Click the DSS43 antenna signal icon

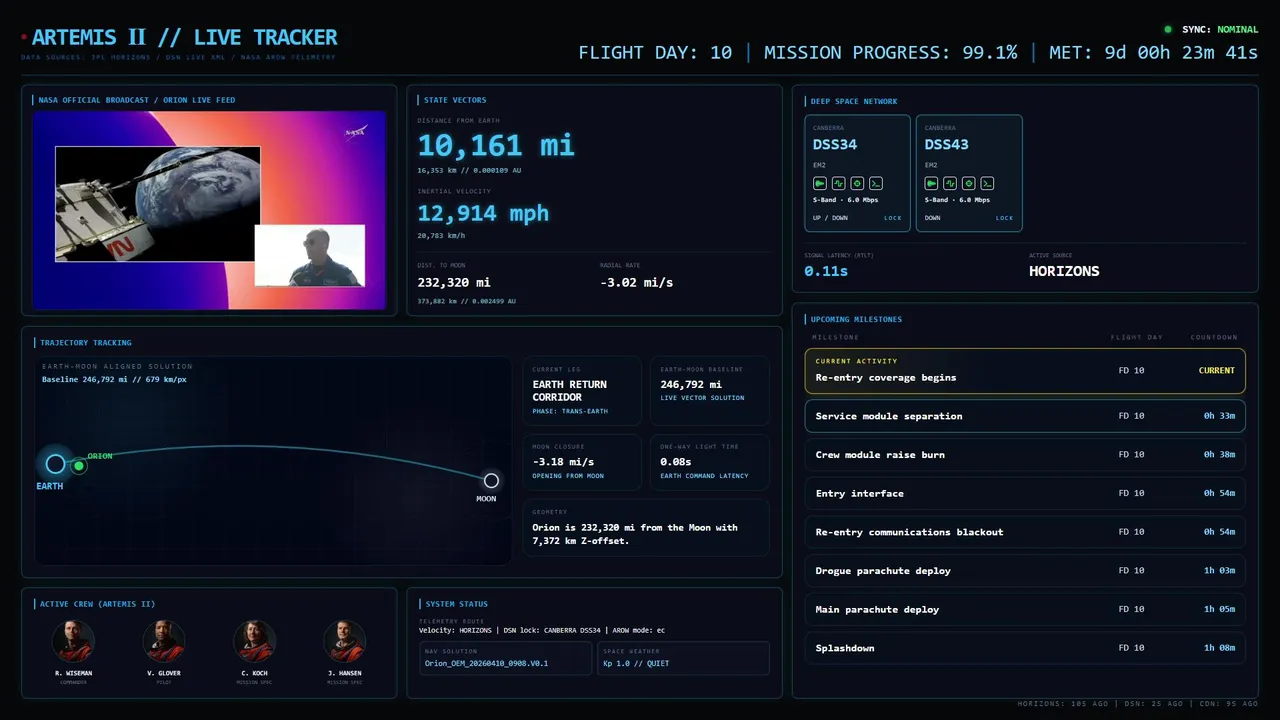931,183
